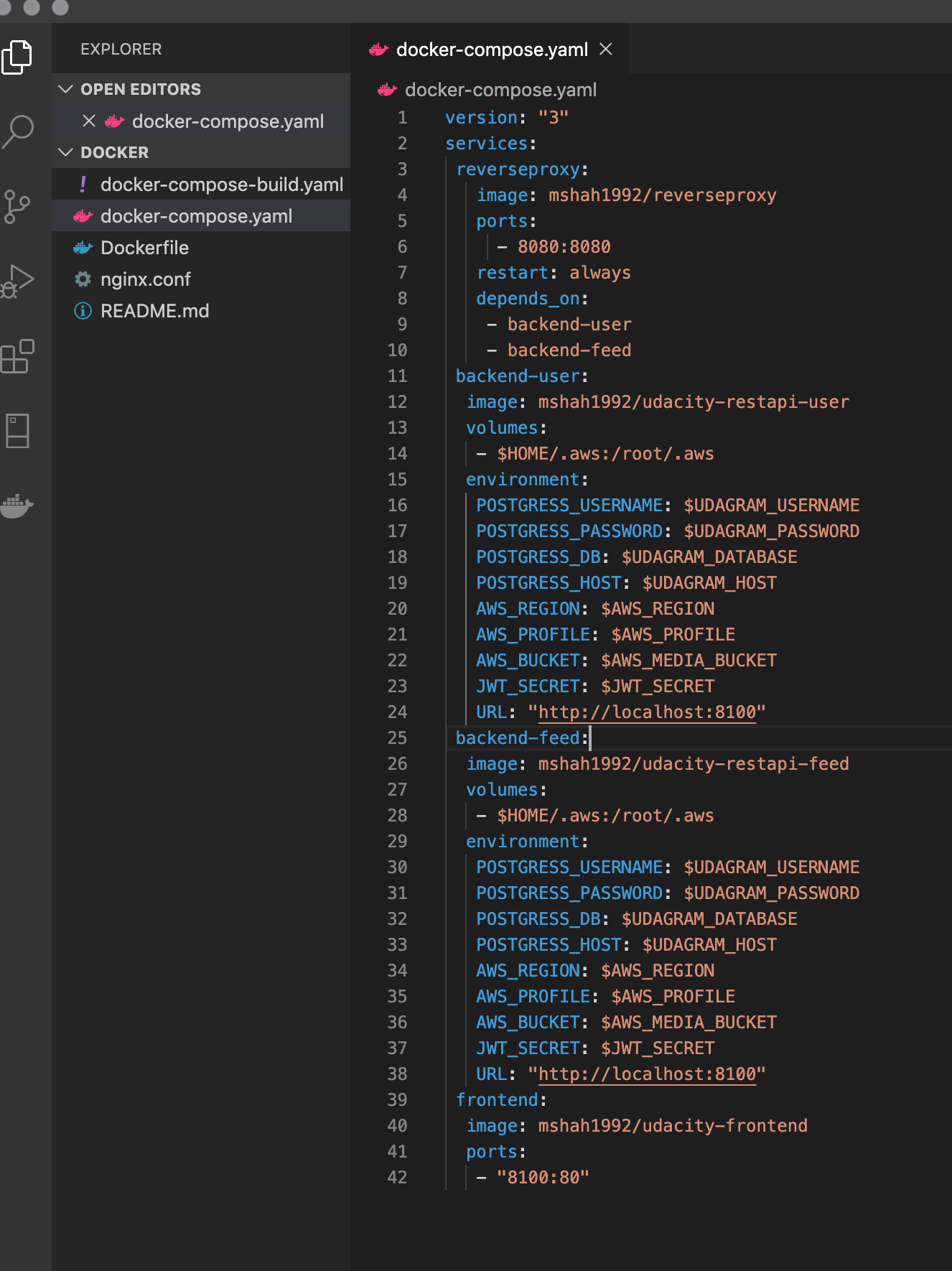Click AWS_REGION key on line 20
952x1271 pixels.
pyautogui.click(x=528, y=608)
